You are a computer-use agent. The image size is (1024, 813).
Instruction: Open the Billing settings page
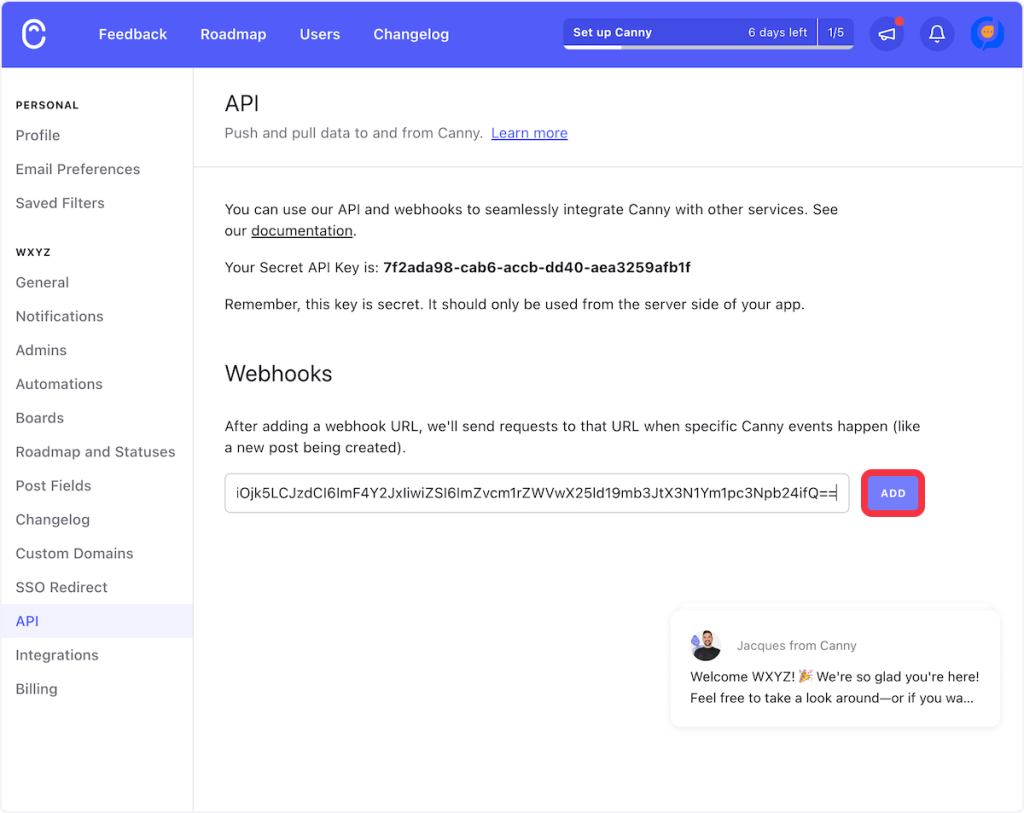pyautogui.click(x=37, y=689)
